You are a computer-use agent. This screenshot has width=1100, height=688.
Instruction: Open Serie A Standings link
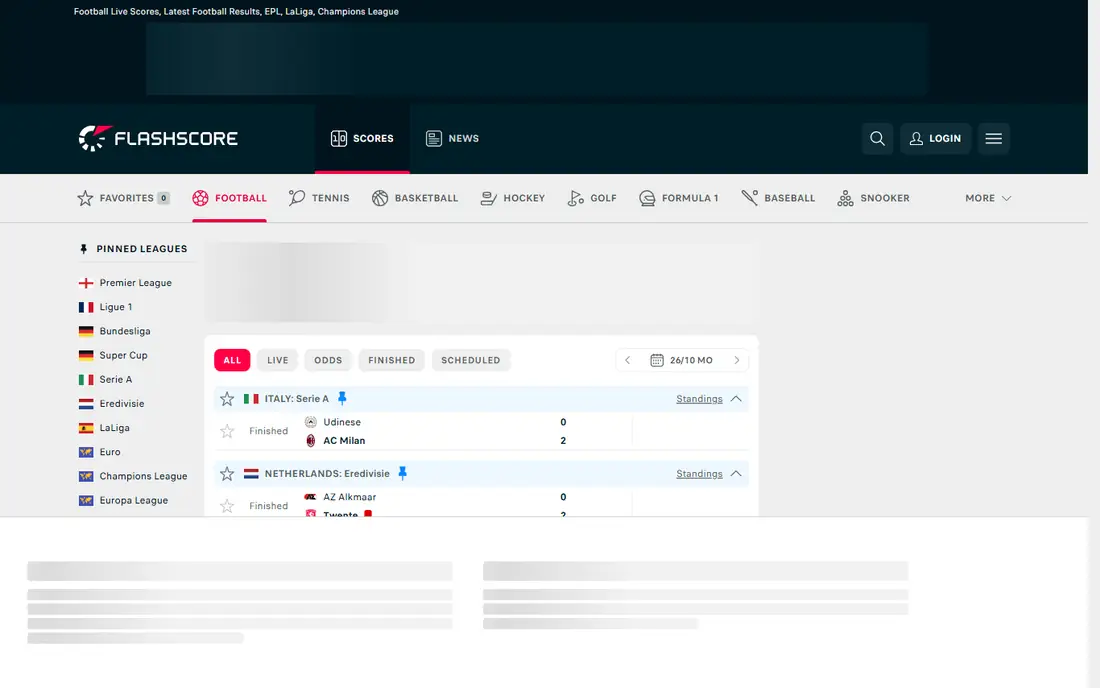(699, 399)
